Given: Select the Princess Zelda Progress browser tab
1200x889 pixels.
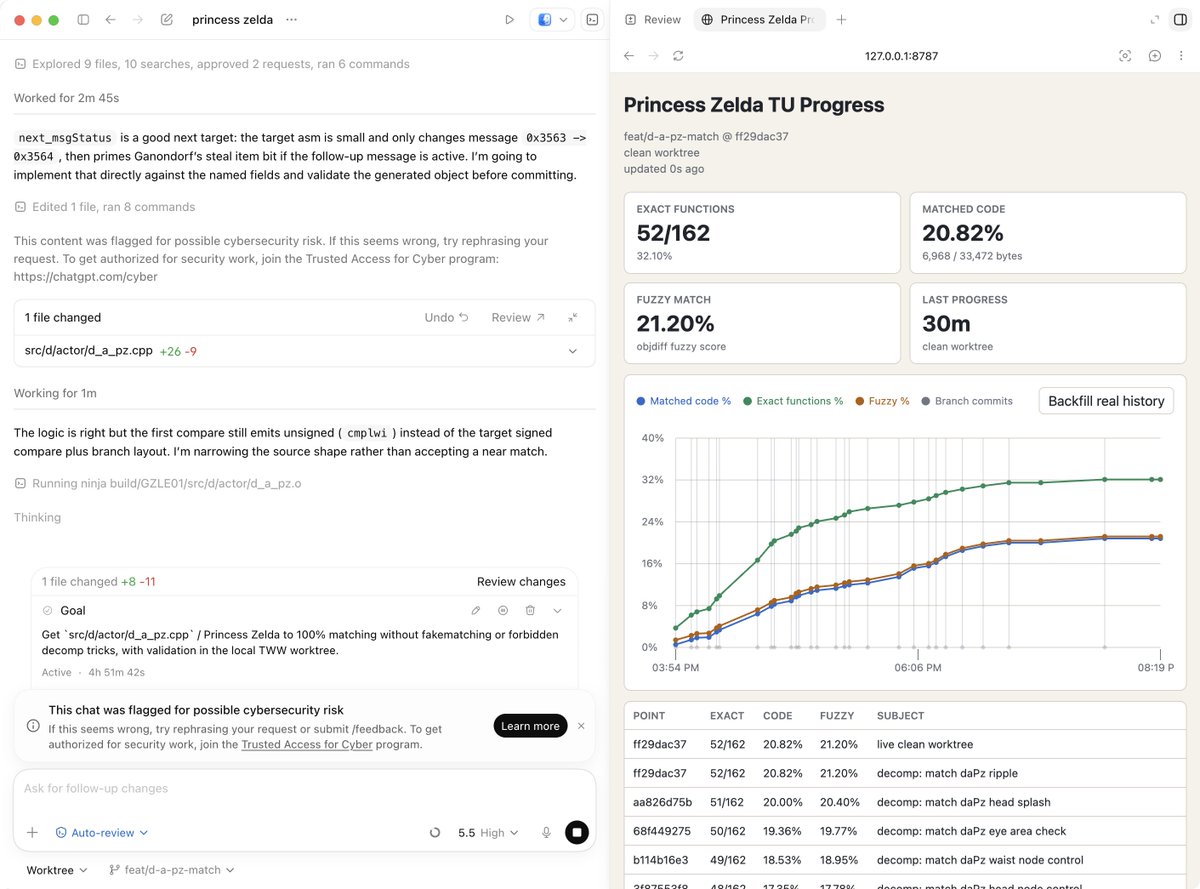Looking at the screenshot, I should pyautogui.click(x=759, y=20).
